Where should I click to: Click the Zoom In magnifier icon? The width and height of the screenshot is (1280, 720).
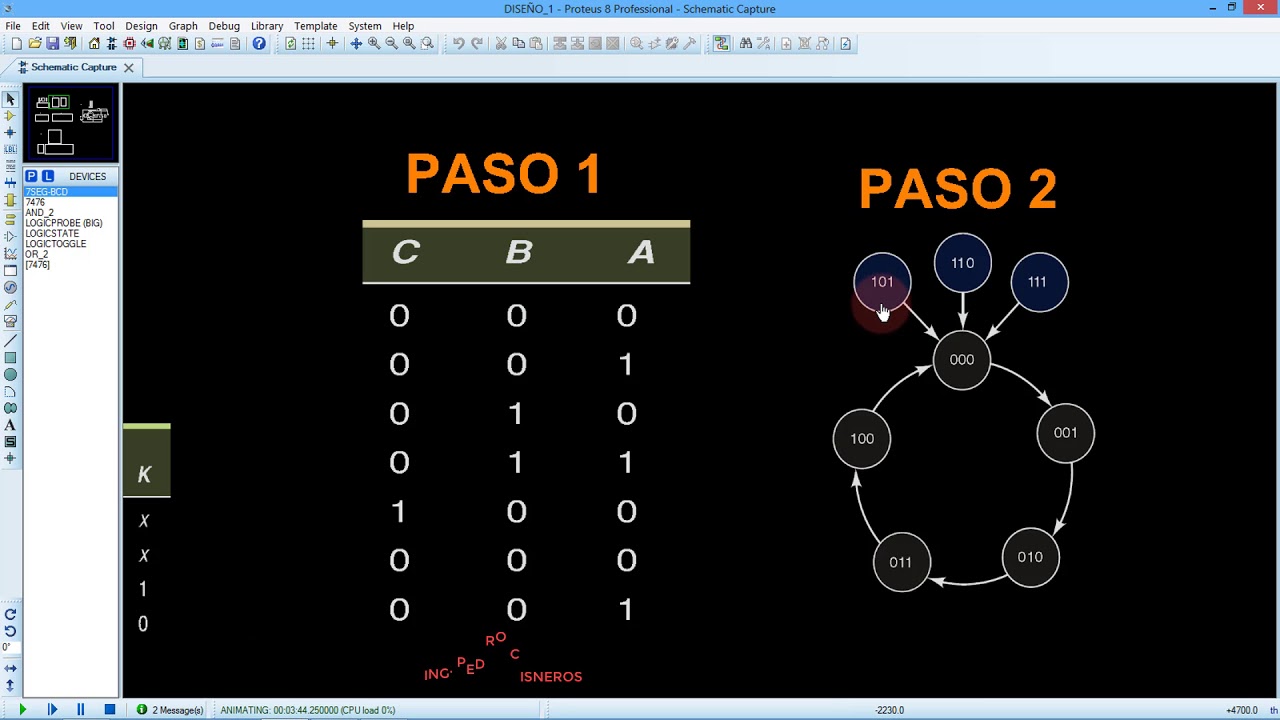click(x=374, y=44)
